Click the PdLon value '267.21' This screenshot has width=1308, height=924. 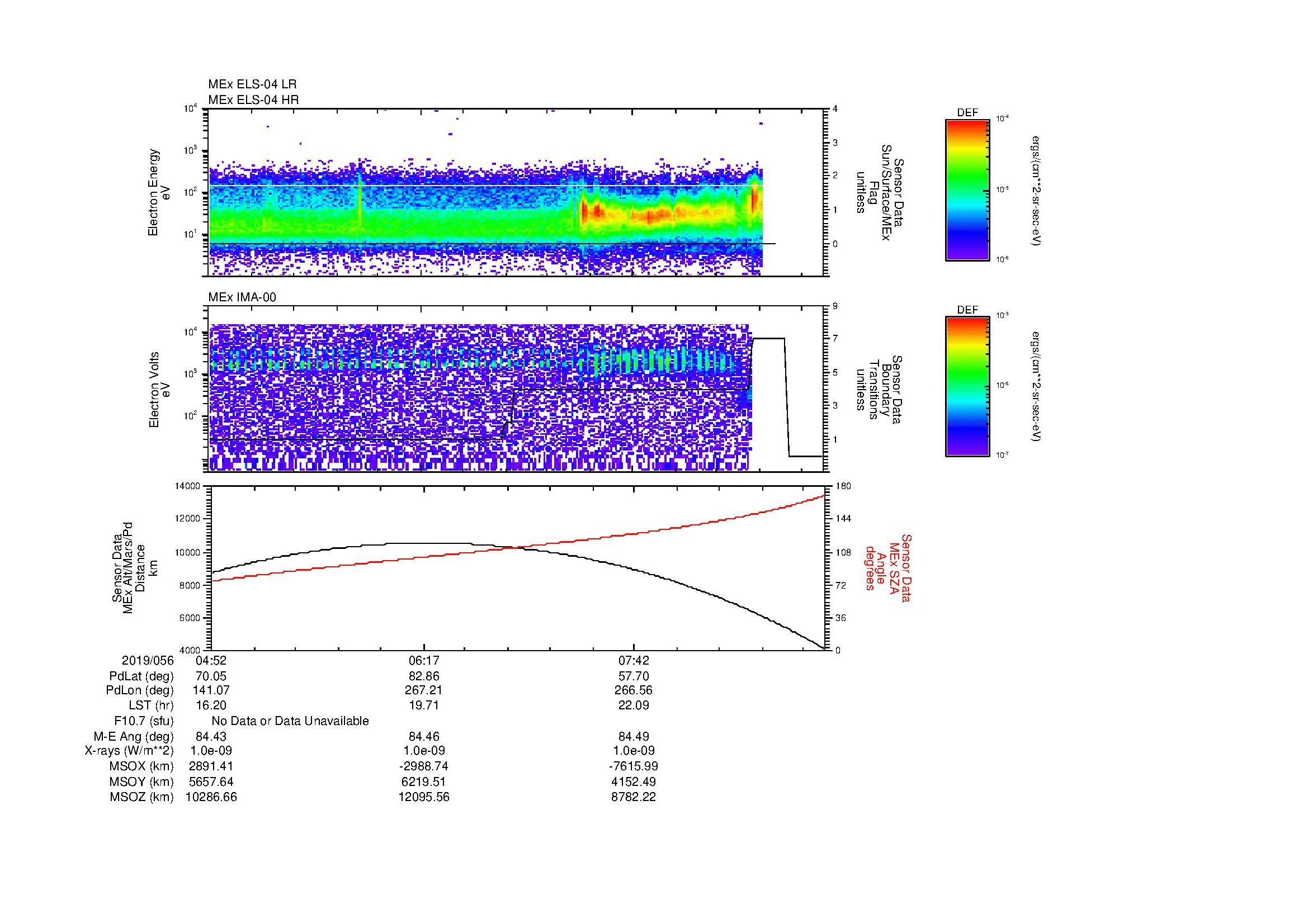point(424,690)
